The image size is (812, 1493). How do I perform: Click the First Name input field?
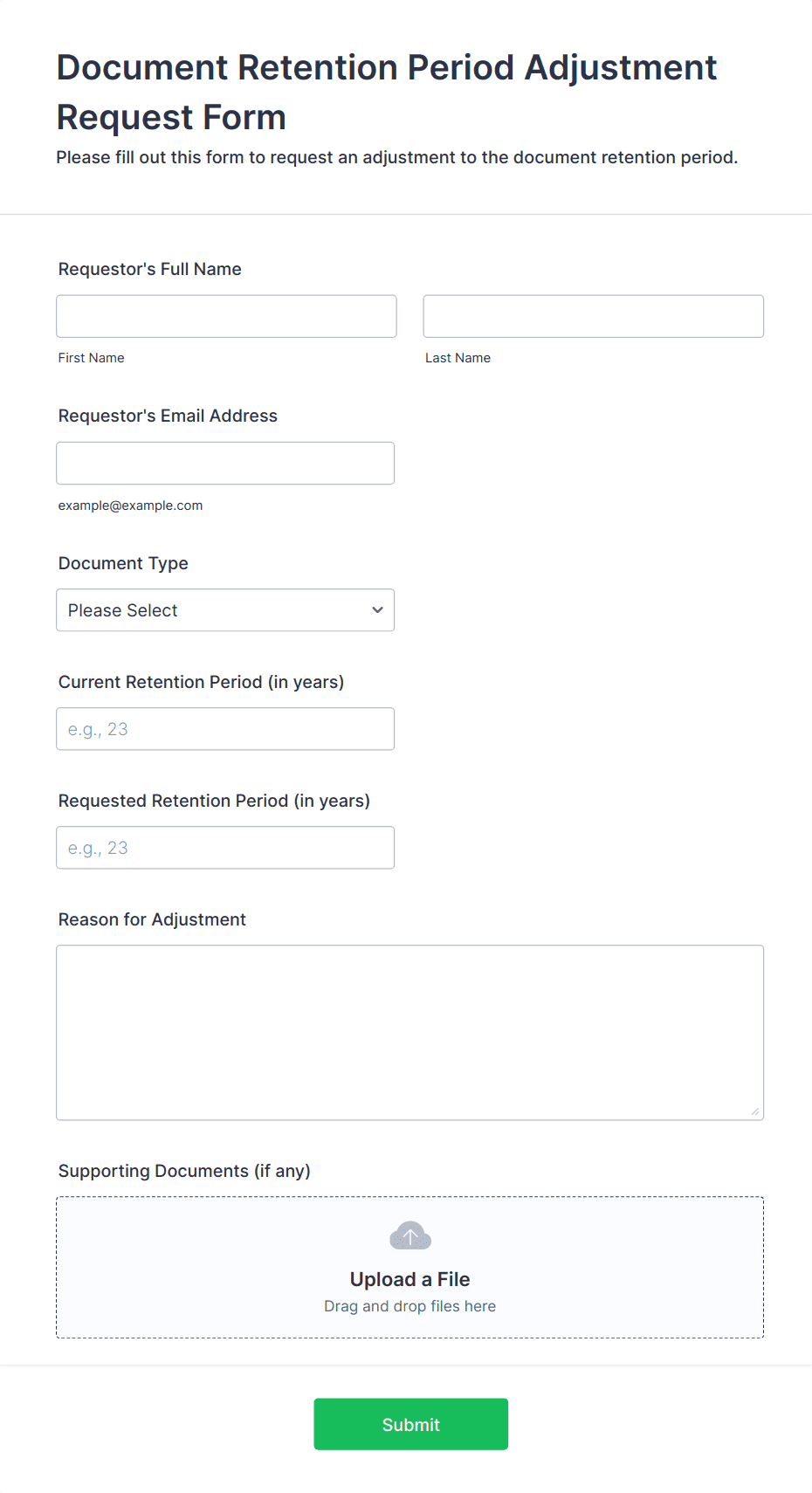pos(226,316)
